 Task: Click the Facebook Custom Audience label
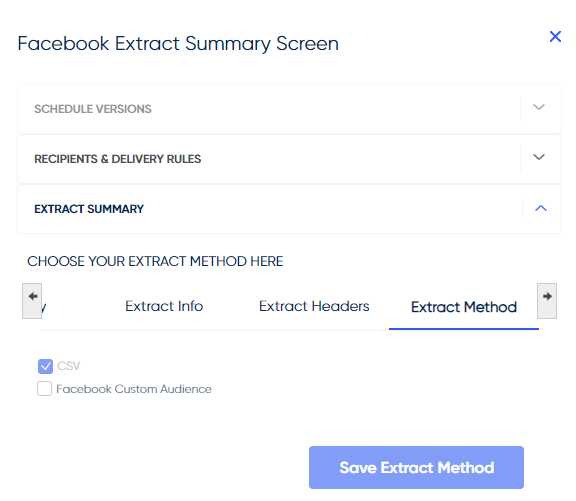(134, 389)
